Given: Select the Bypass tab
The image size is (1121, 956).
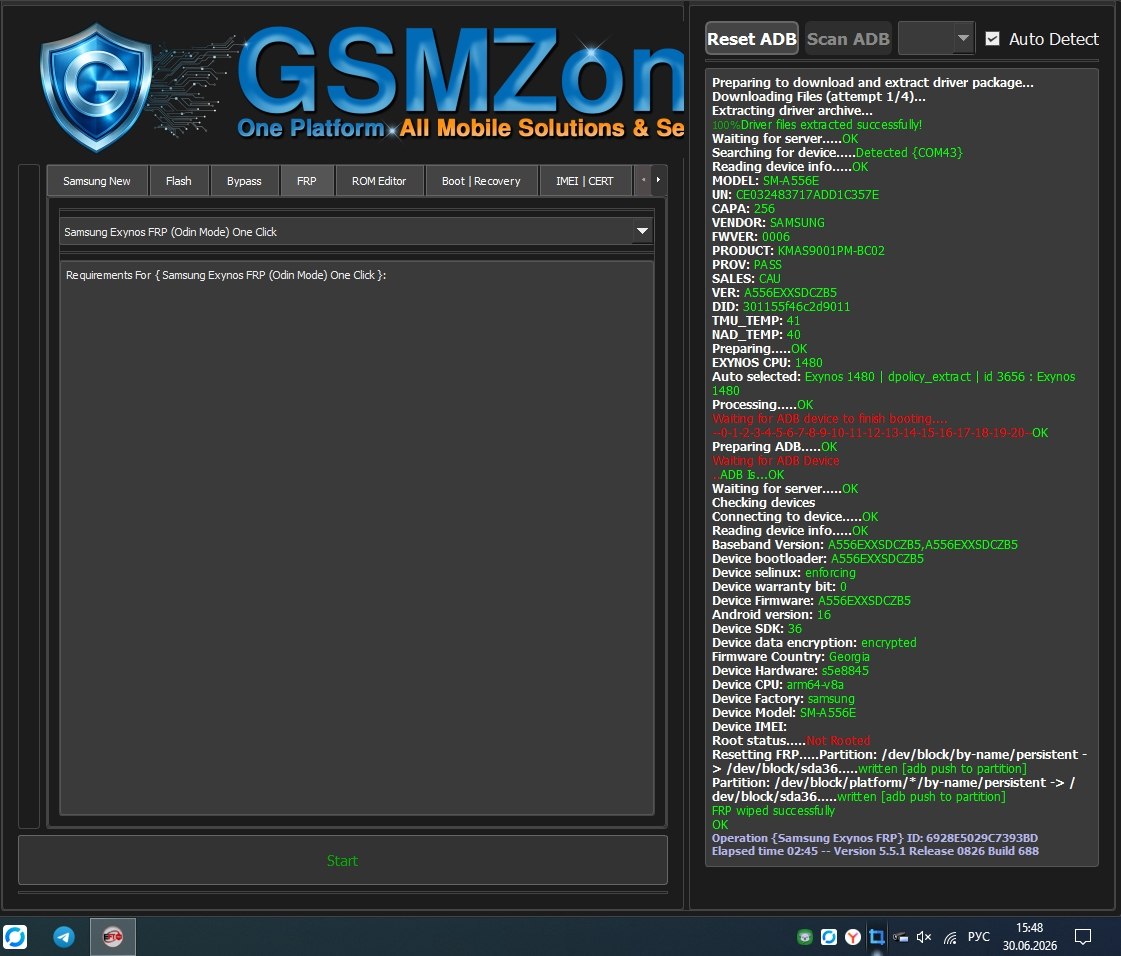Looking at the screenshot, I should (x=244, y=181).
